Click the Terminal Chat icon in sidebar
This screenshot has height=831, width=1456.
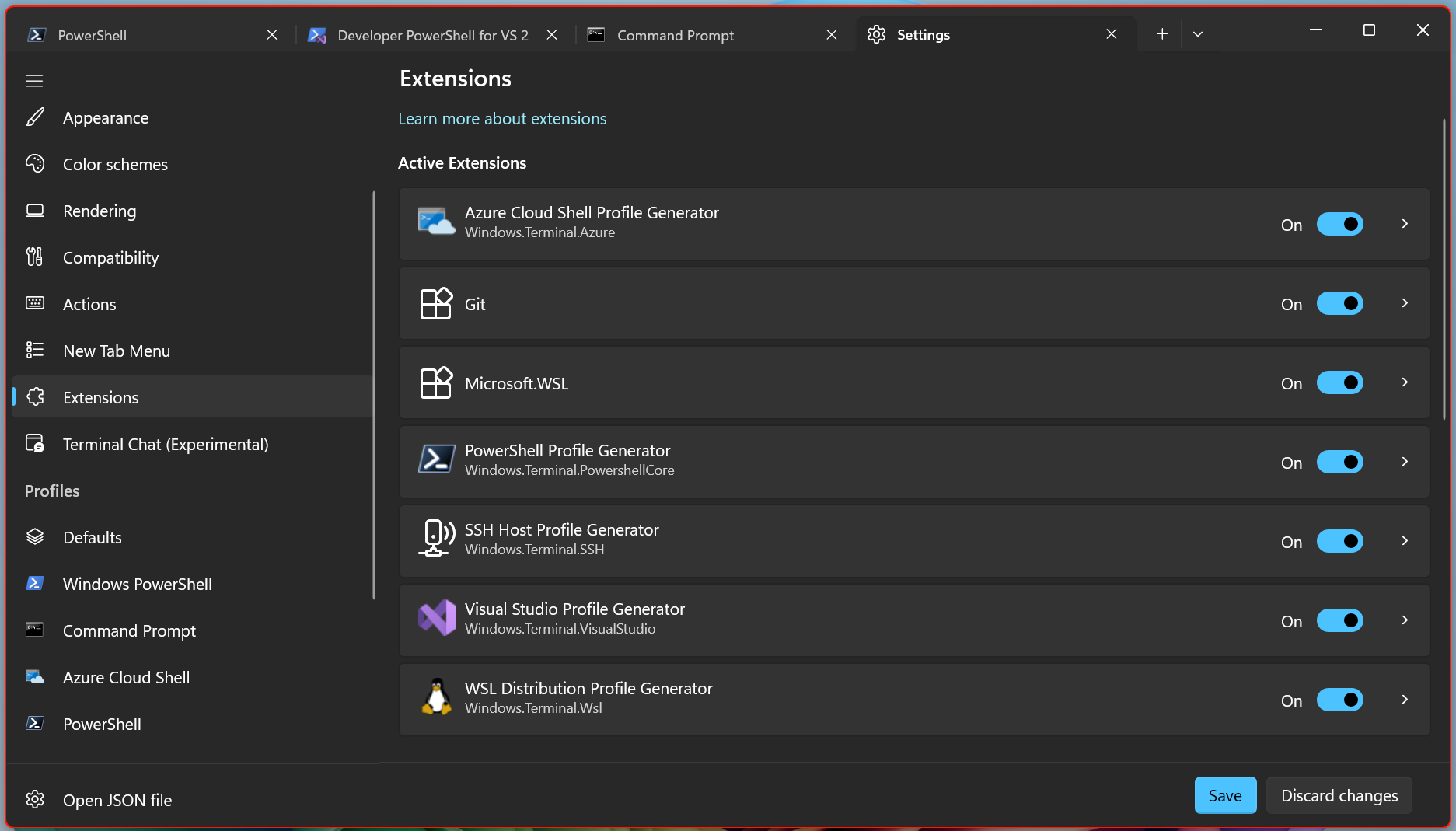pos(35,444)
